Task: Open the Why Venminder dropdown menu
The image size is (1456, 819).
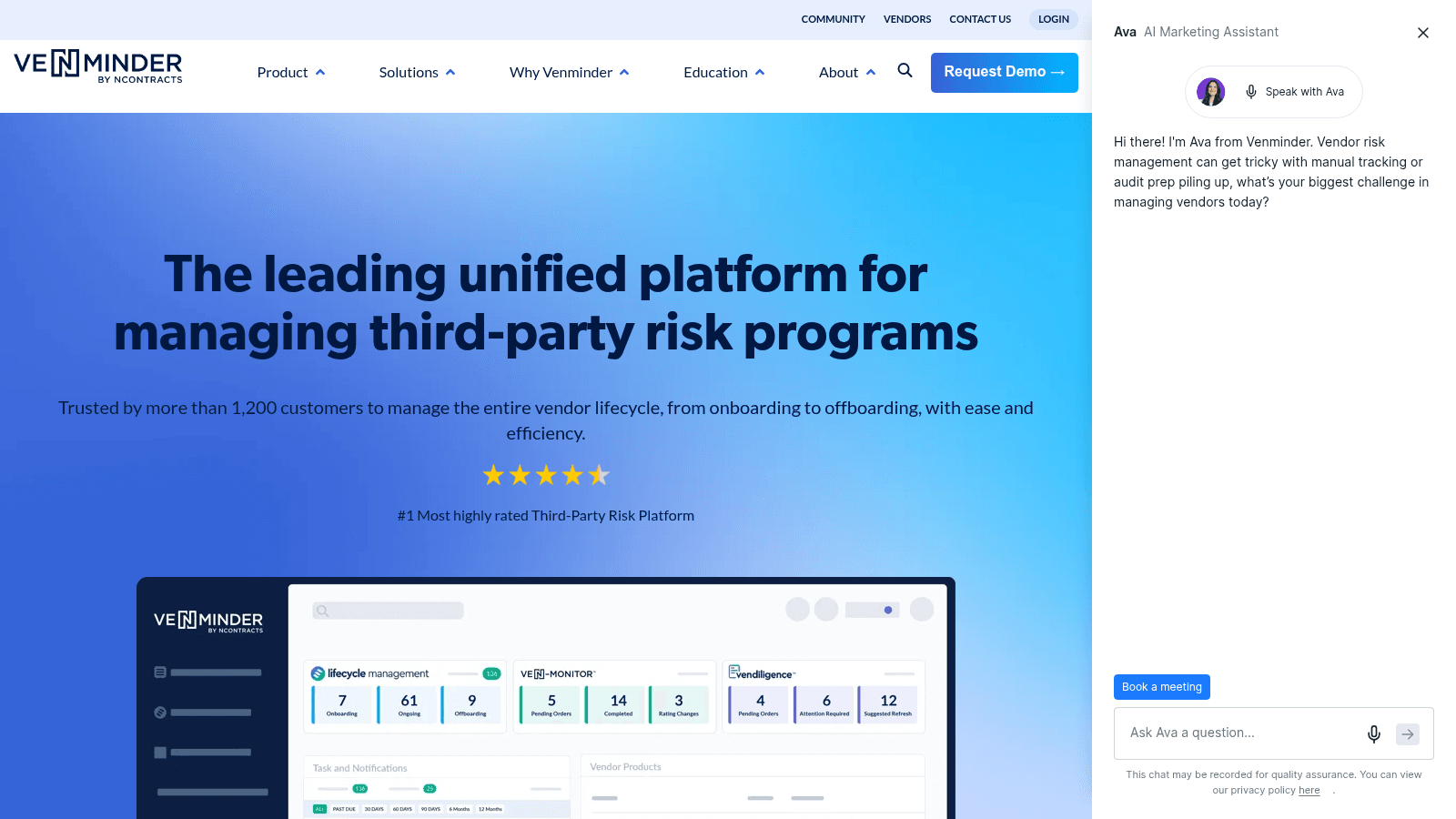Action: [x=570, y=73]
